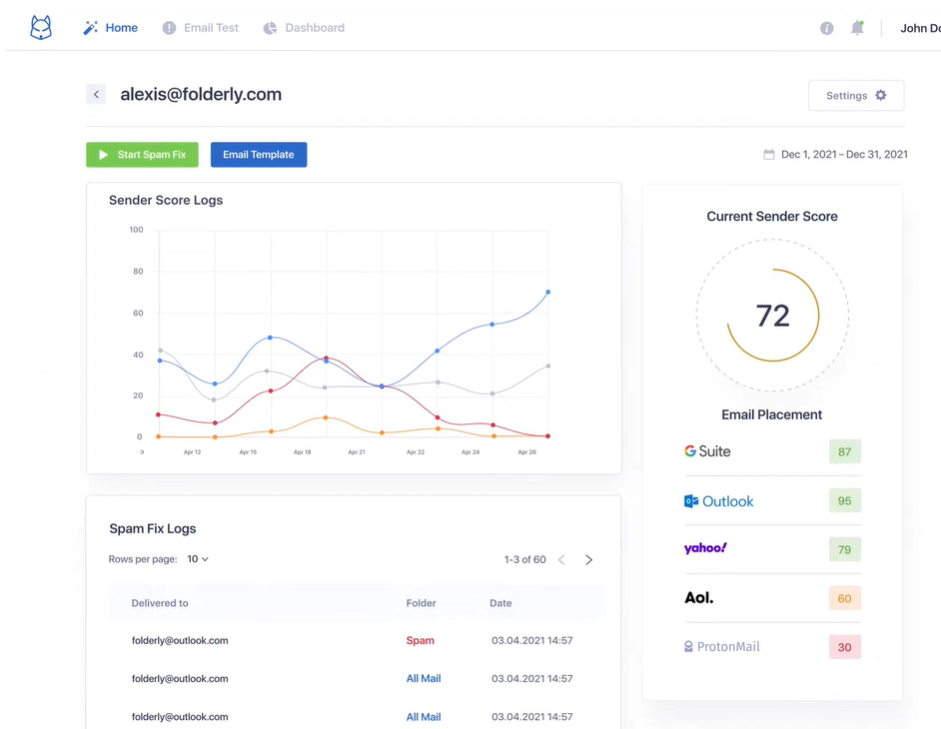The width and height of the screenshot is (941, 729).
Task: Open the Dashboard tab
Action: point(304,28)
